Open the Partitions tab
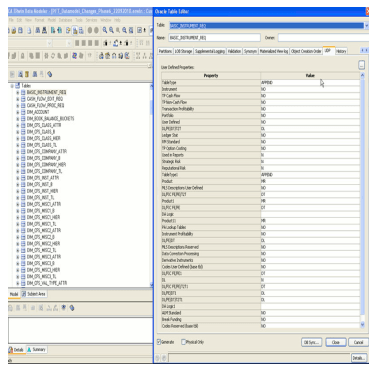Image resolution: width=380 pixels, height=369 pixels. click(x=165, y=51)
